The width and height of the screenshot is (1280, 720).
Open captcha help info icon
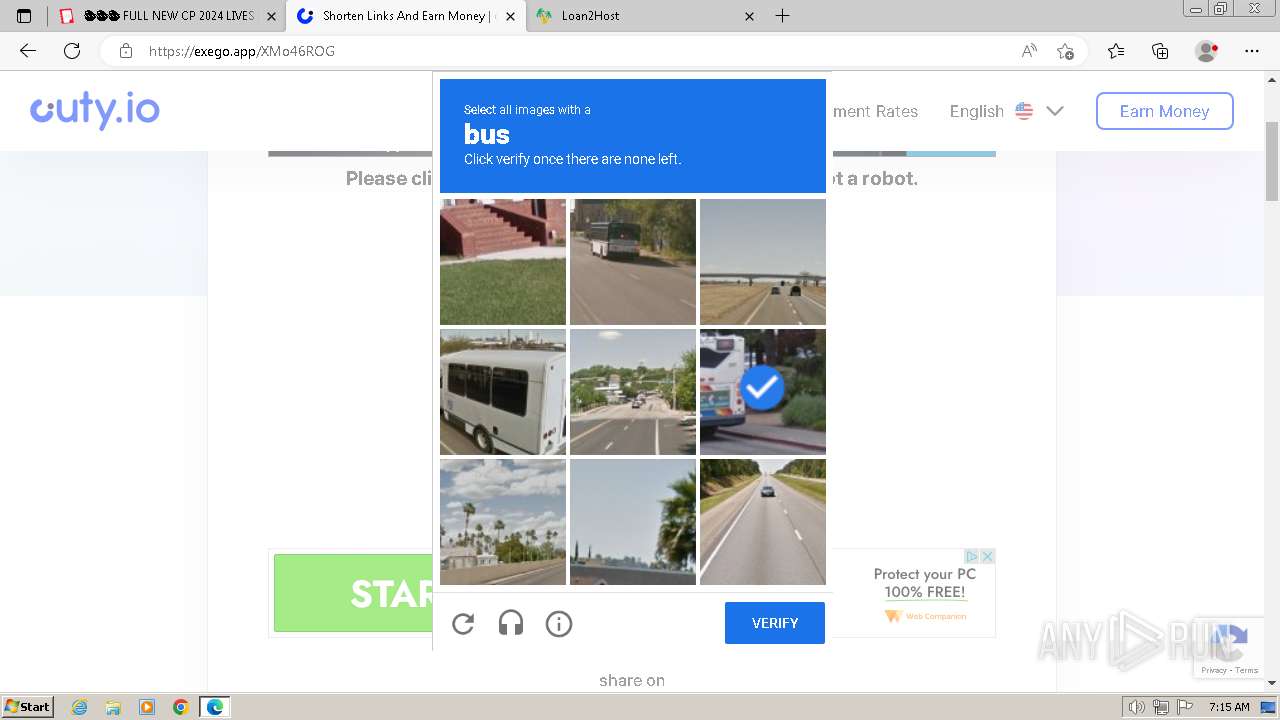pyautogui.click(x=559, y=624)
